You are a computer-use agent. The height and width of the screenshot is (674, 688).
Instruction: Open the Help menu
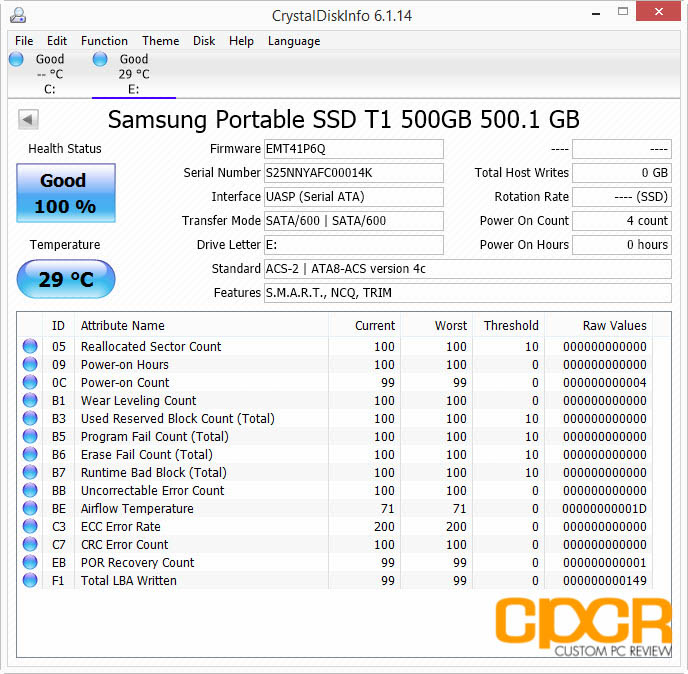tap(241, 41)
